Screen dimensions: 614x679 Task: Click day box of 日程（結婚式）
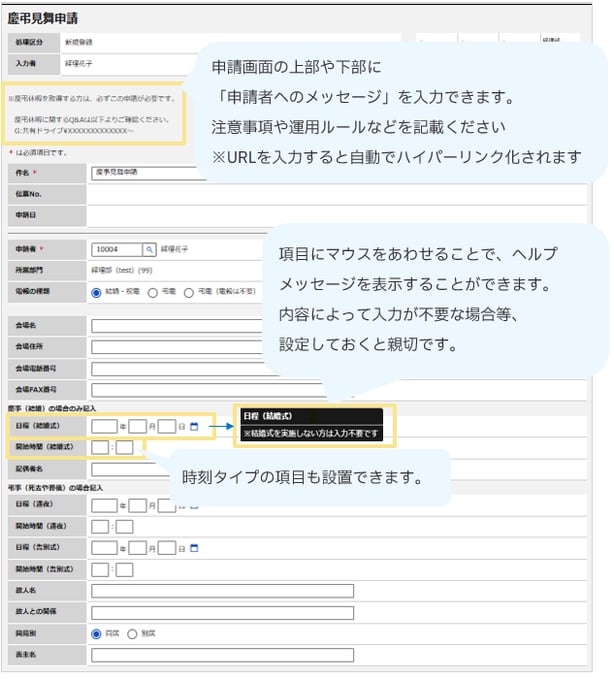(x=167, y=427)
